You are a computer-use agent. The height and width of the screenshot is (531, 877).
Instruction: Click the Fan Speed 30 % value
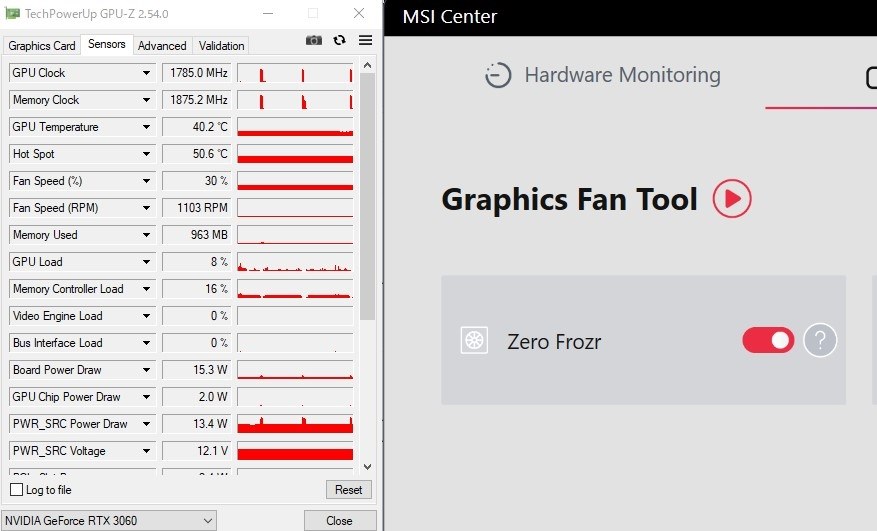[196, 181]
